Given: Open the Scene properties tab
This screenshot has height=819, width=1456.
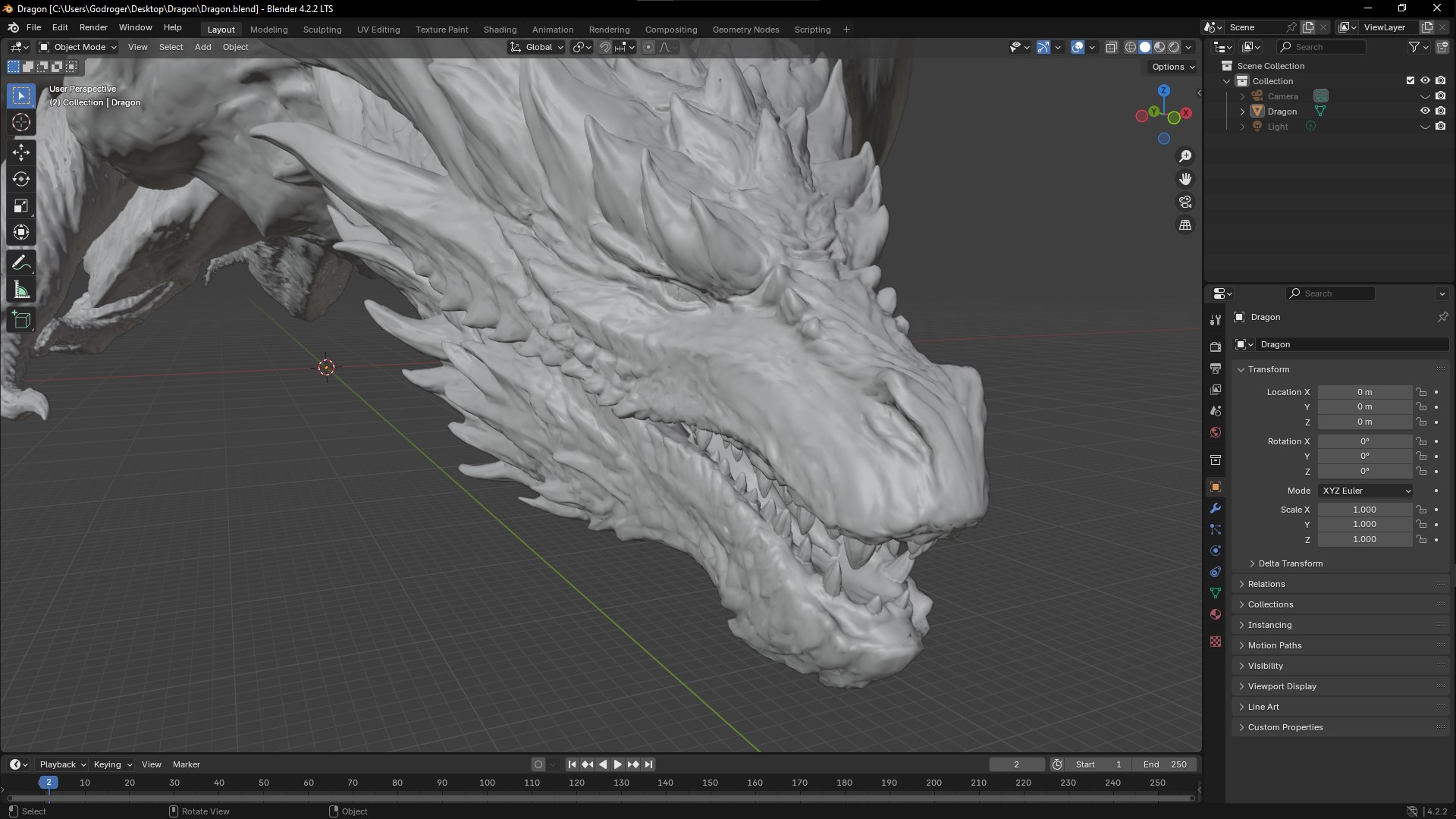Looking at the screenshot, I should (1216, 410).
